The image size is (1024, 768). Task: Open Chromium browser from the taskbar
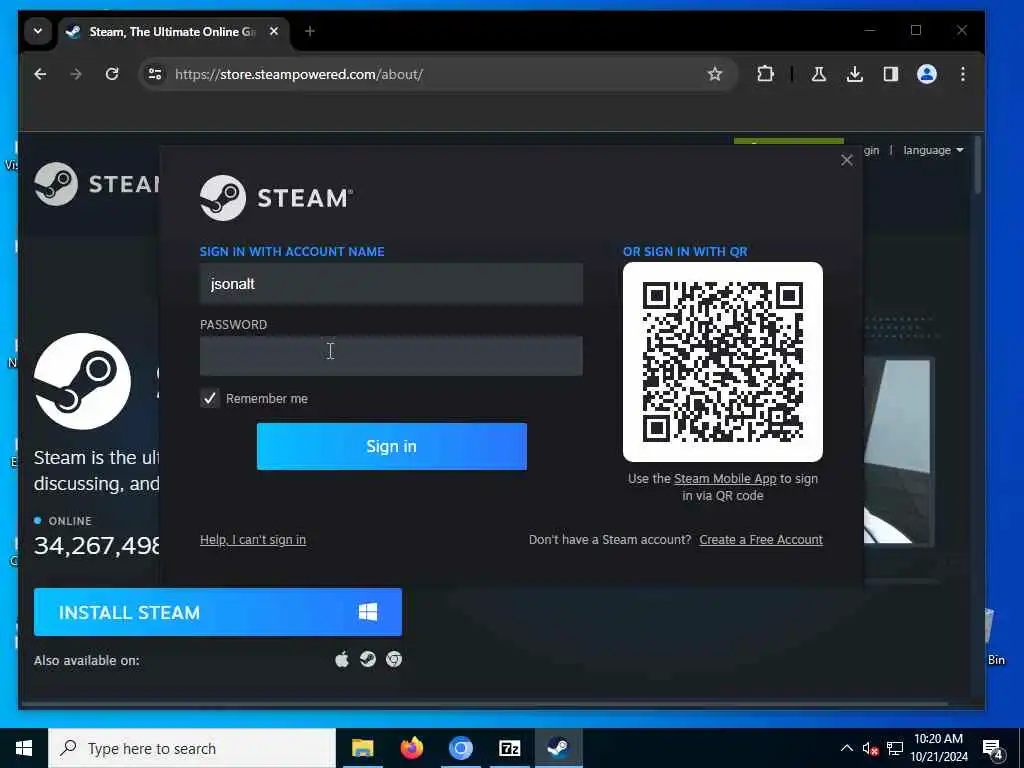click(460, 748)
